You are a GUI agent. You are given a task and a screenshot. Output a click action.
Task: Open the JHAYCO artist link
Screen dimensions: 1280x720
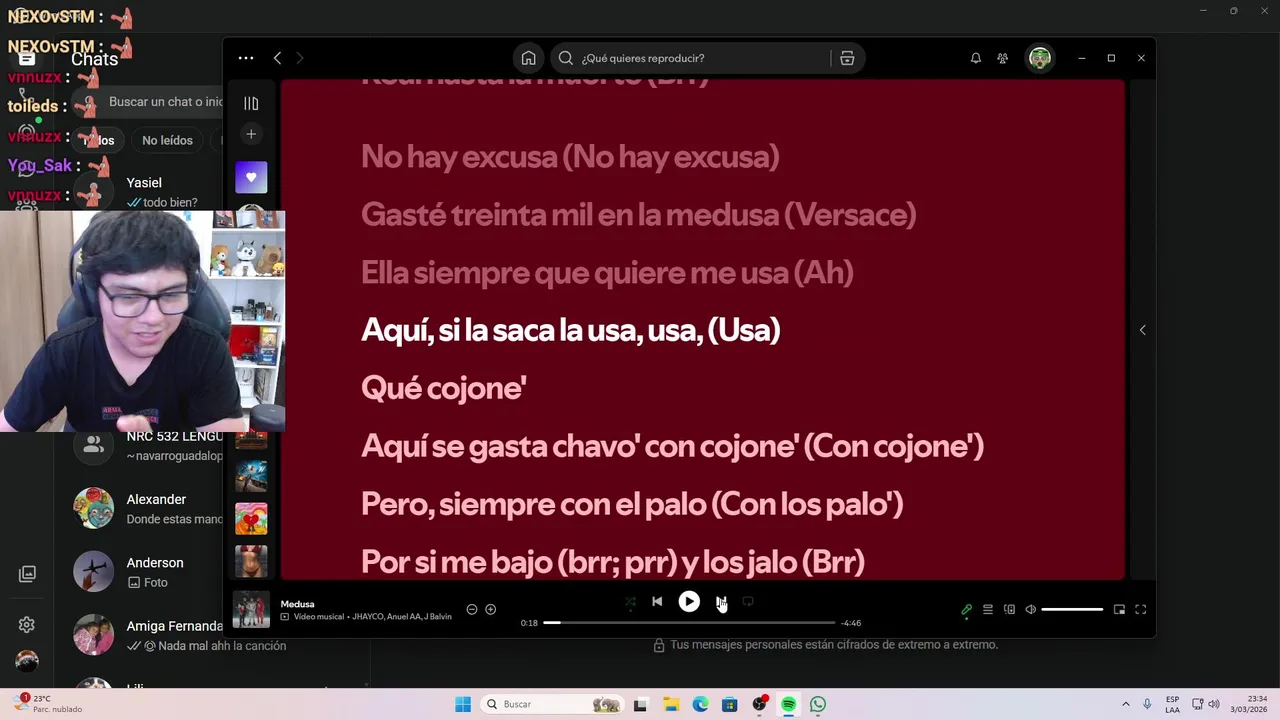point(367,617)
